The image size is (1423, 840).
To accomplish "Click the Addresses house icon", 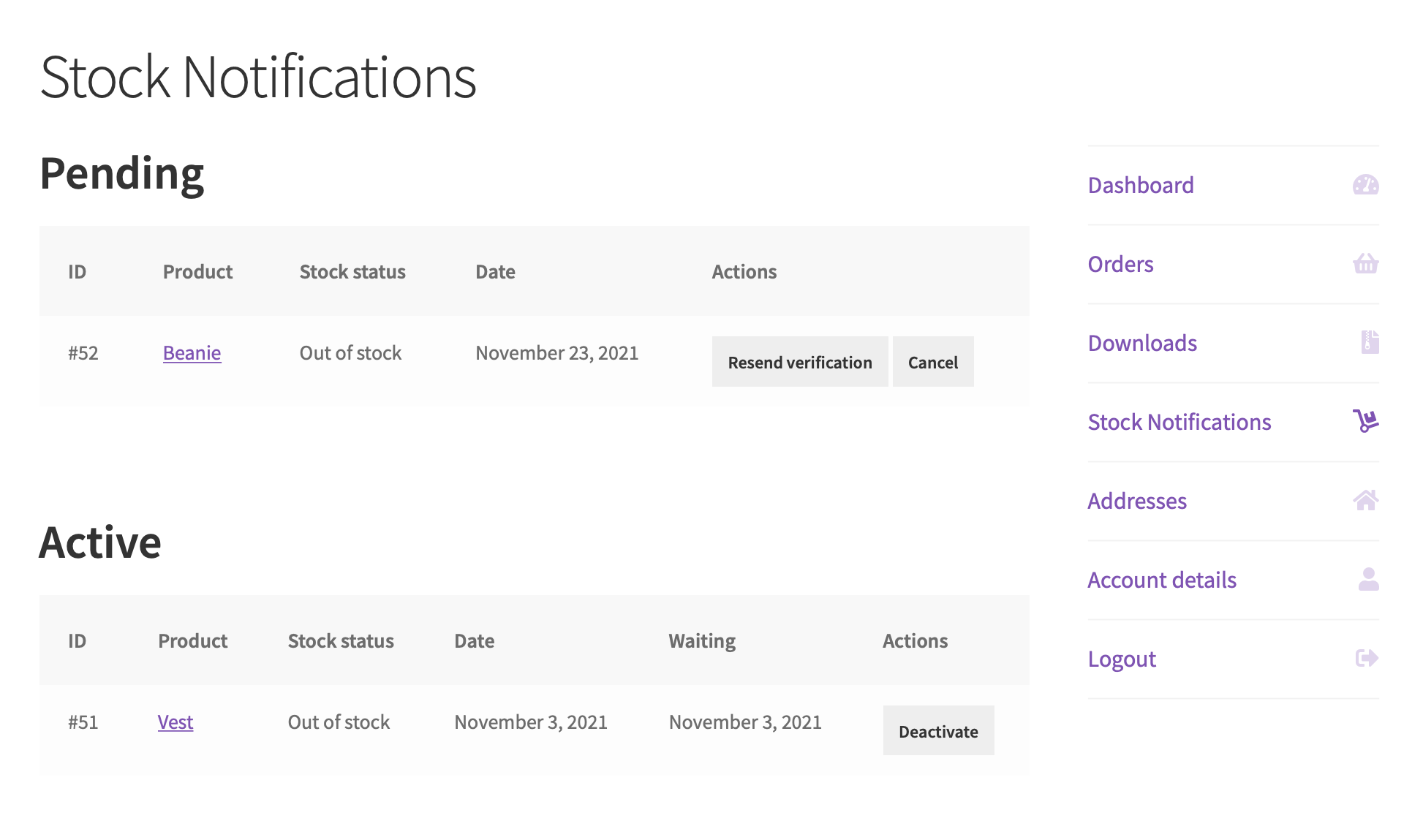I will click(1365, 500).
